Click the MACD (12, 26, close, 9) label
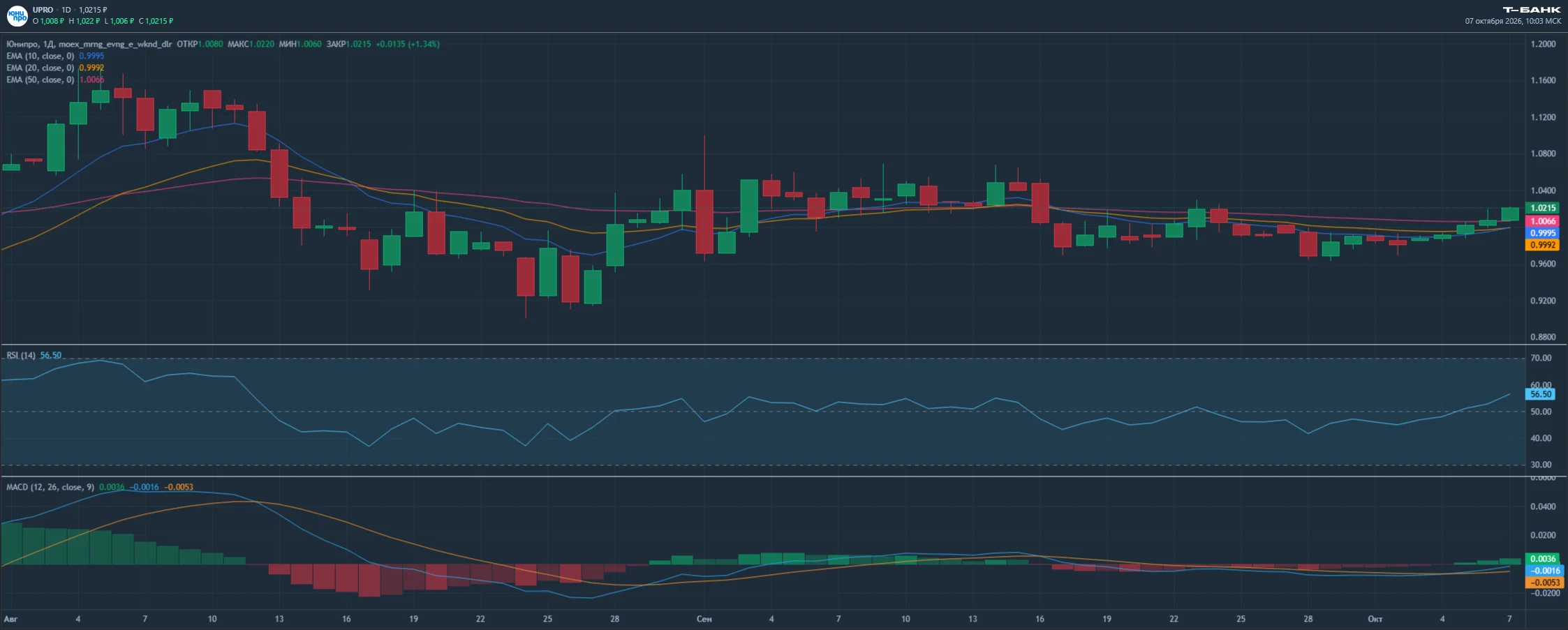 [x=50, y=487]
